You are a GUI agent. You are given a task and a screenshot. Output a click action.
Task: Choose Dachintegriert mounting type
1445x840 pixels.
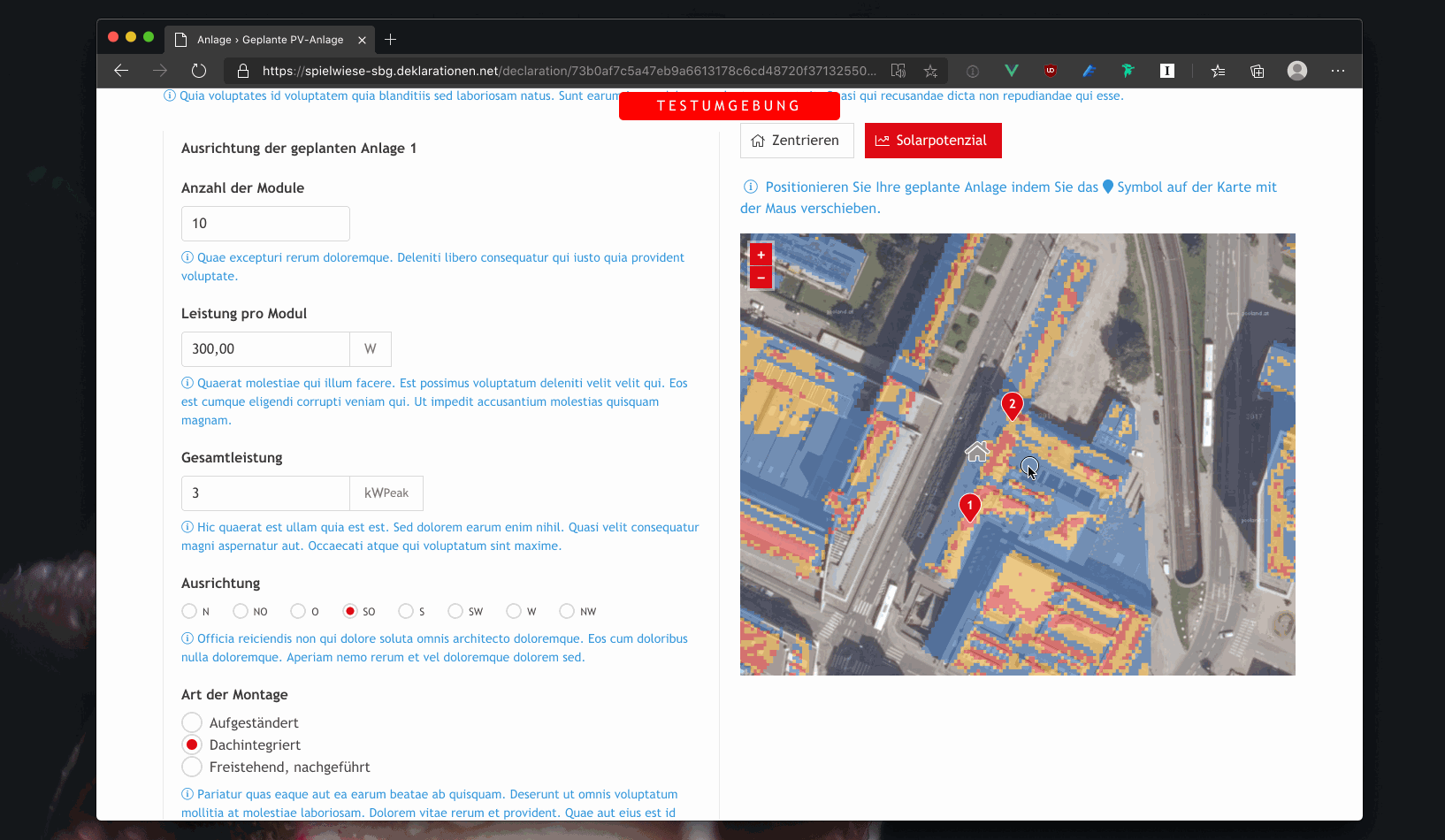192,745
